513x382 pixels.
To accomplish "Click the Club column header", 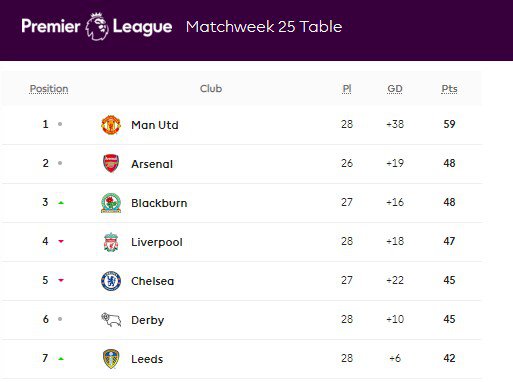I will [x=211, y=89].
